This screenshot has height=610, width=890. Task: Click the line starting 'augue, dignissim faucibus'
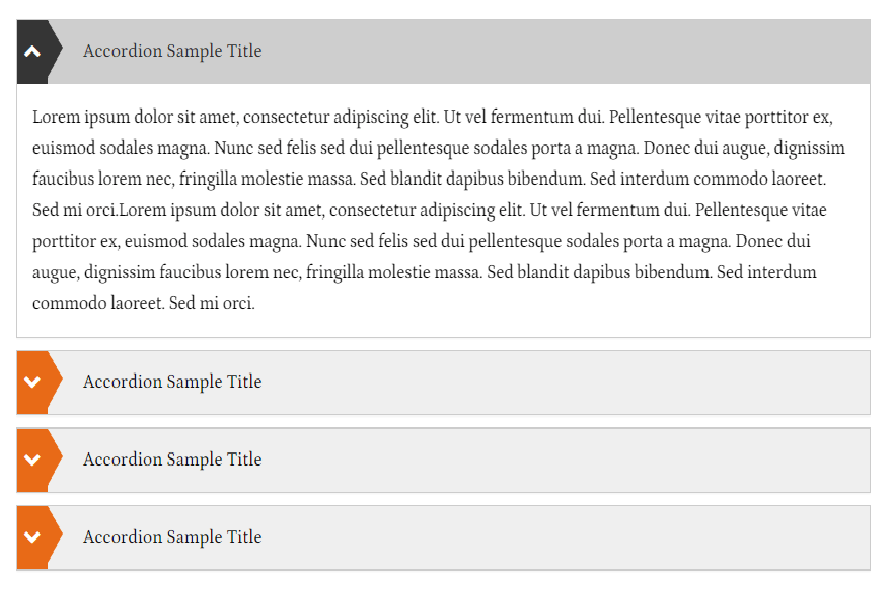click(424, 273)
